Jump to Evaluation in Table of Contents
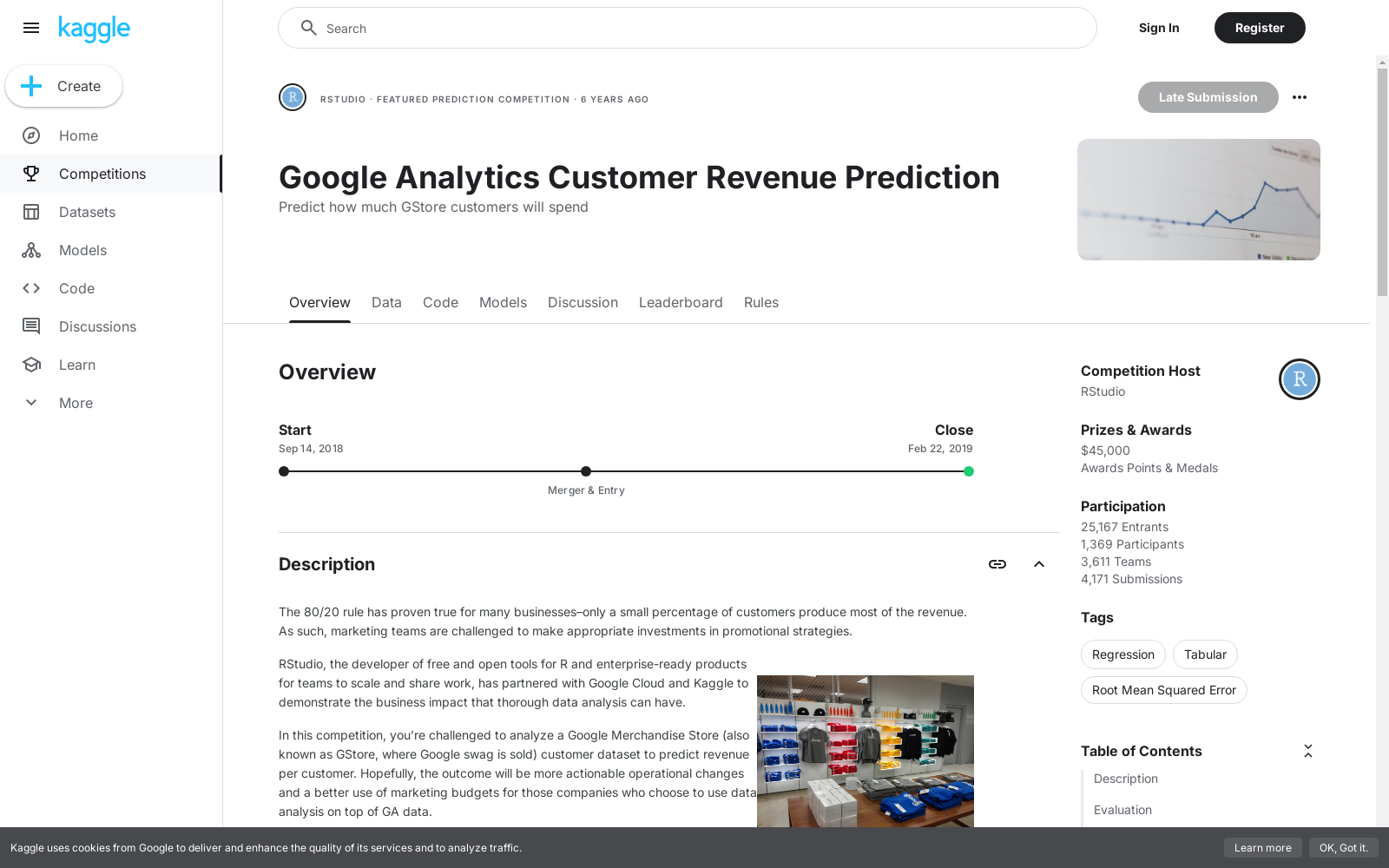 click(x=1122, y=810)
